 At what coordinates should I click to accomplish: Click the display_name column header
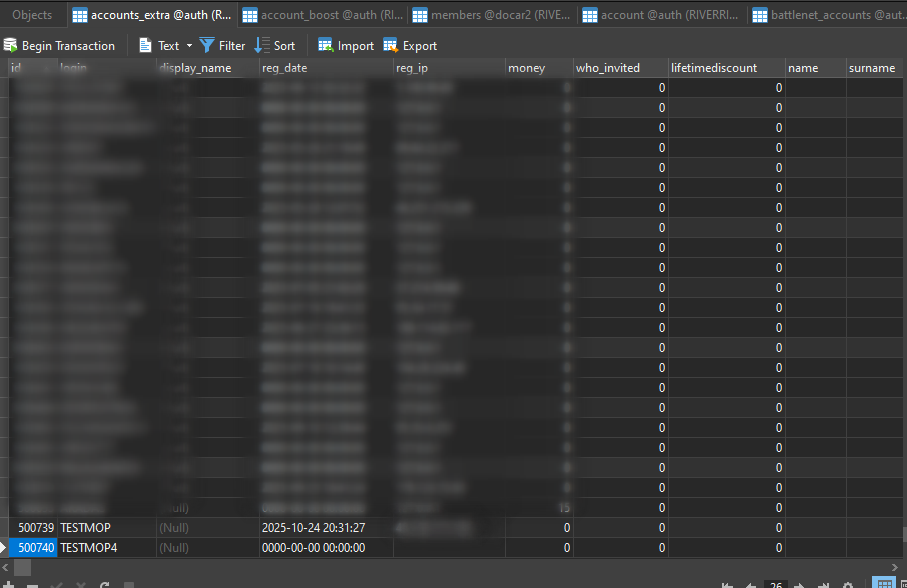(208, 68)
